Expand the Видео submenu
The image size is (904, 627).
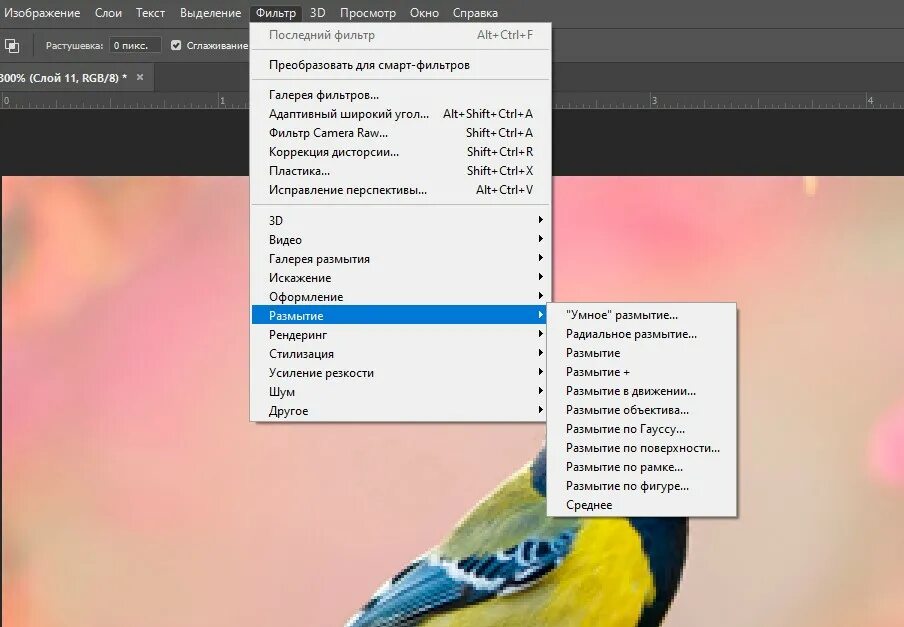point(401,240)
